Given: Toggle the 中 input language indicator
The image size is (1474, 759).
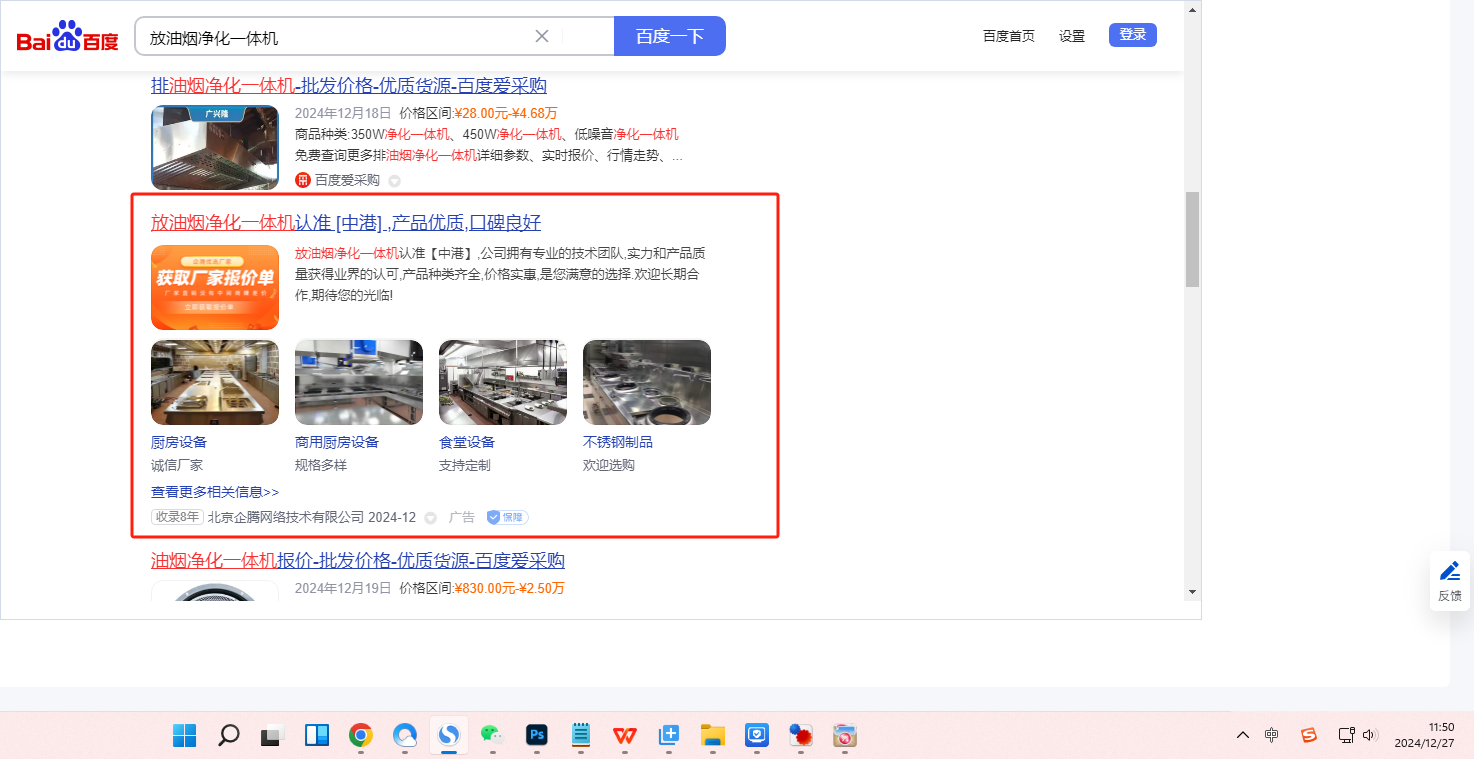Looking at the screenshot, I should tap(1271, 735).
